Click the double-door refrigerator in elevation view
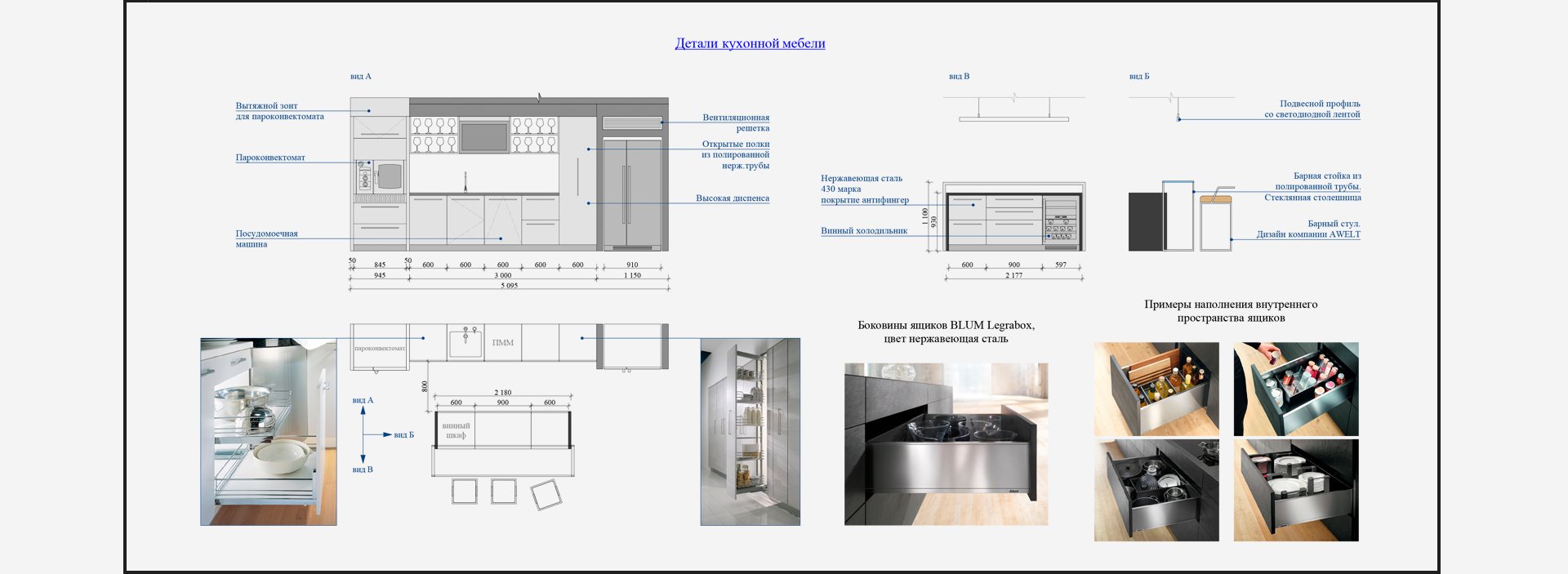Viewport: 1568px width, 574px height. pyautogui.click(x=631, y=194)
